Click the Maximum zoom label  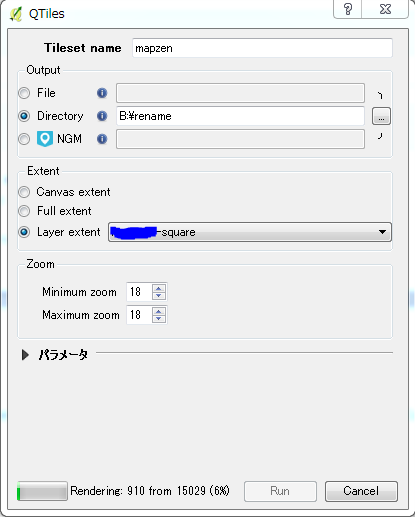point(81,315)
